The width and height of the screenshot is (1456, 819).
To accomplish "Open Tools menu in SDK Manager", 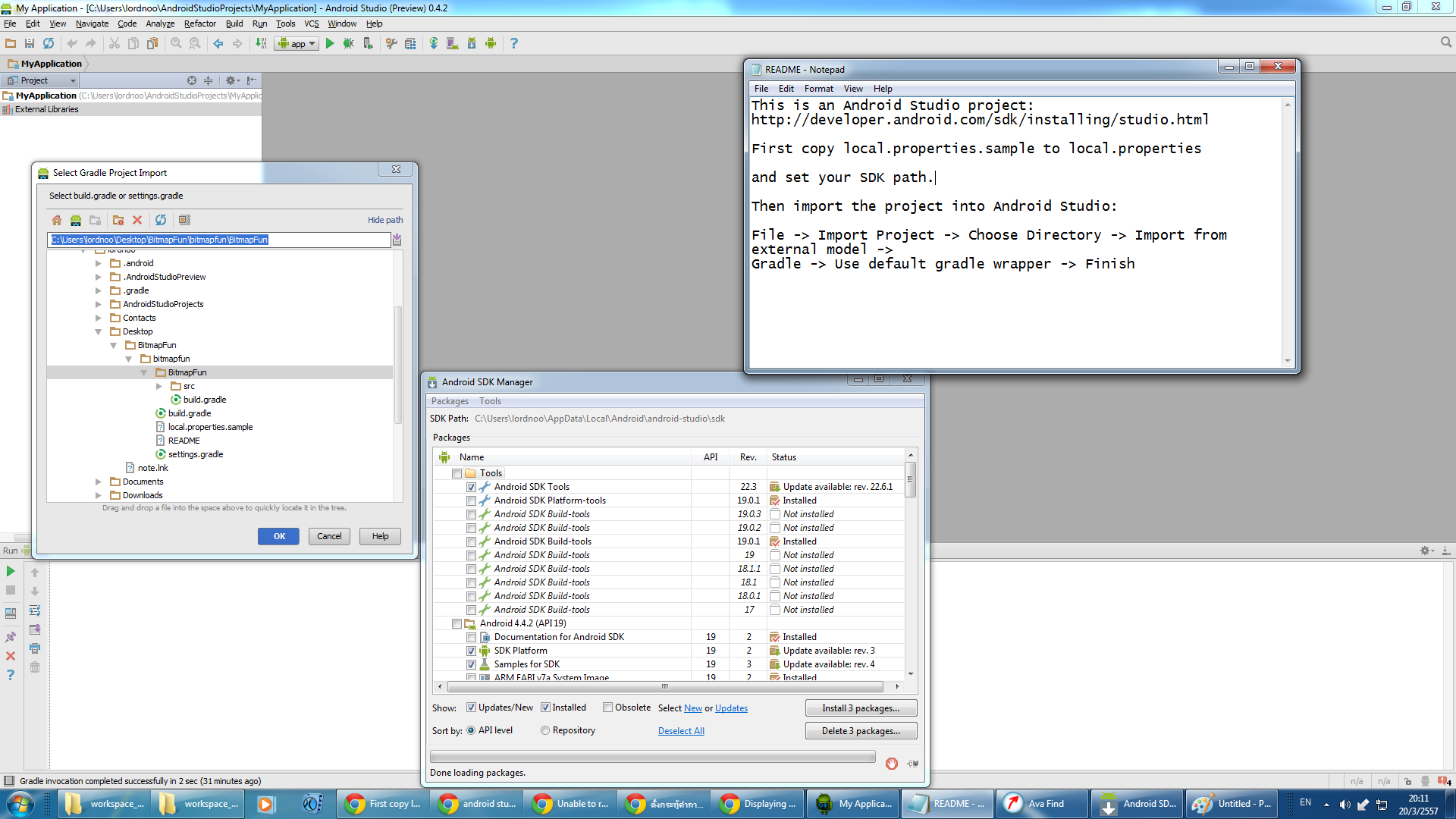I will click(490, 401).
